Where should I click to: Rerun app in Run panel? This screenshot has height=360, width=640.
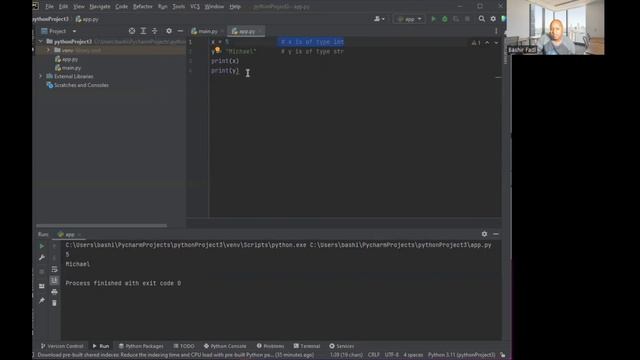pos(42,247)
